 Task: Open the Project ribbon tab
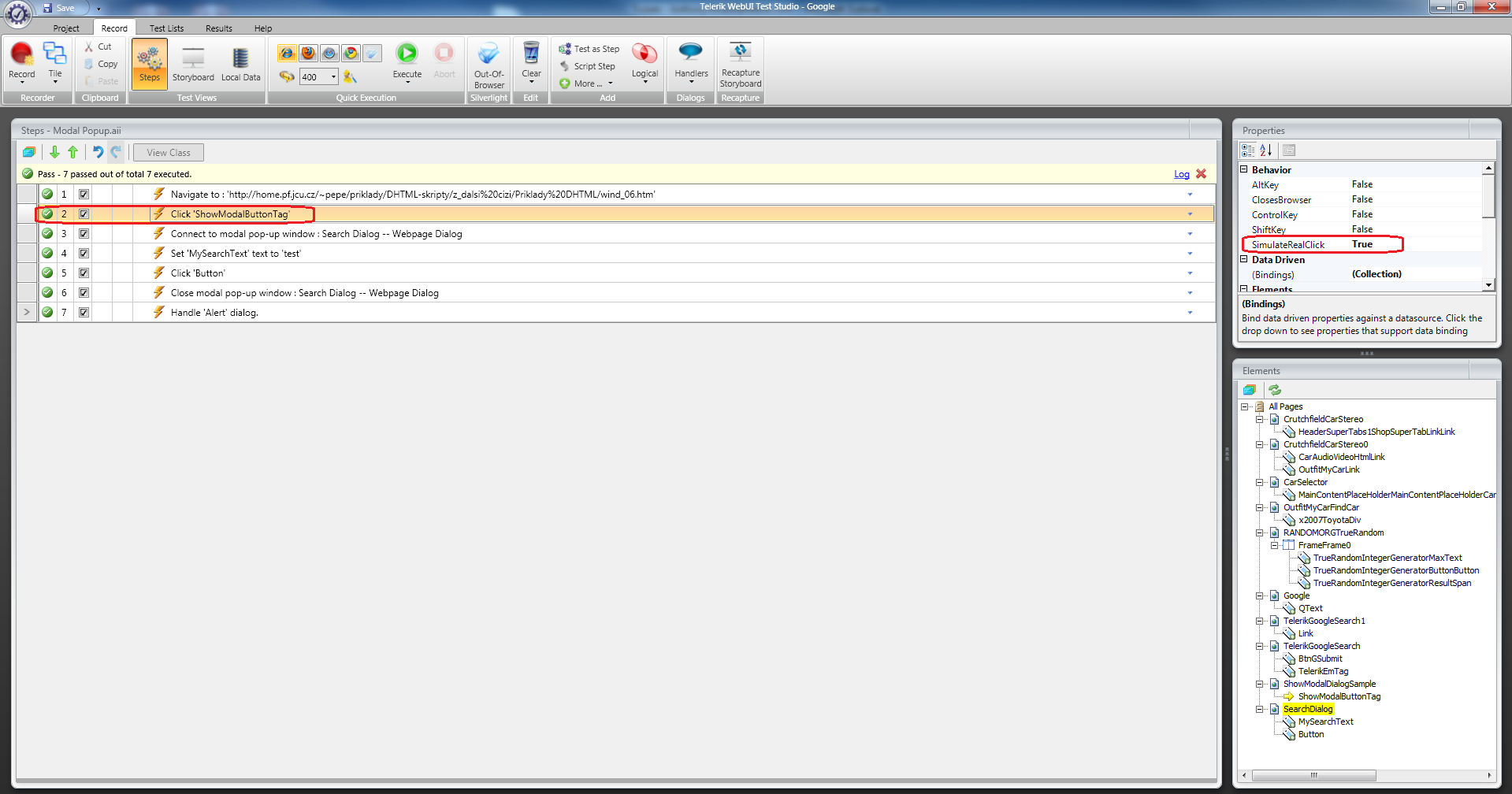pos(66,28)
